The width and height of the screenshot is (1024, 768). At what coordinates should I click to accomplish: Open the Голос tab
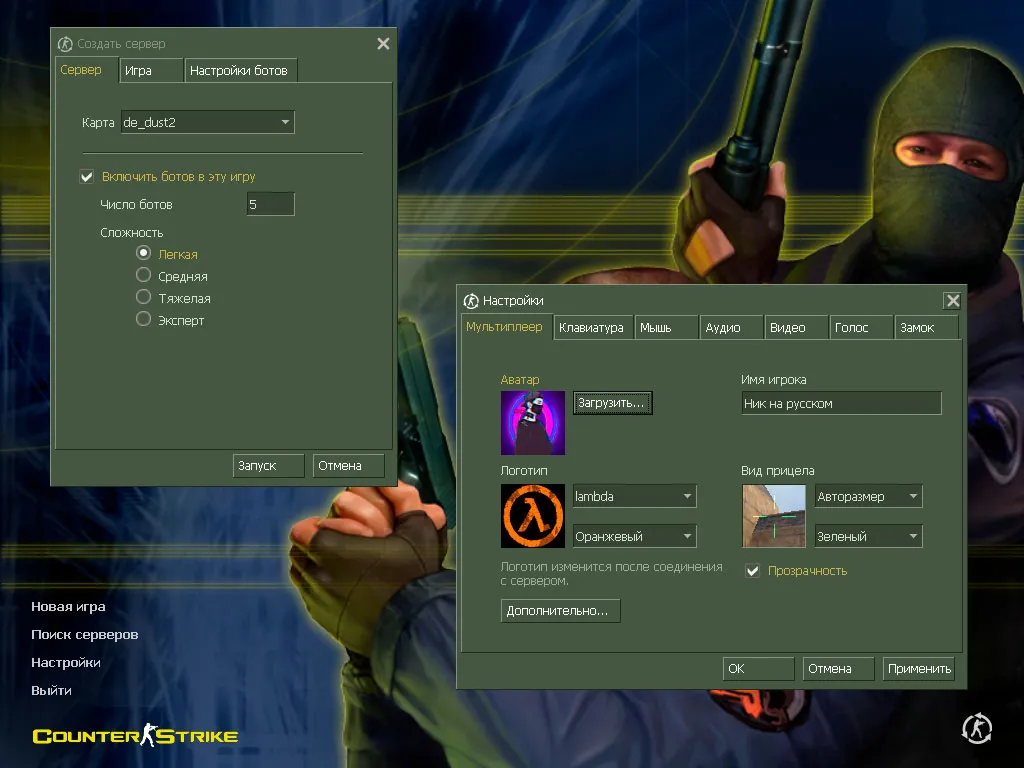861,327
